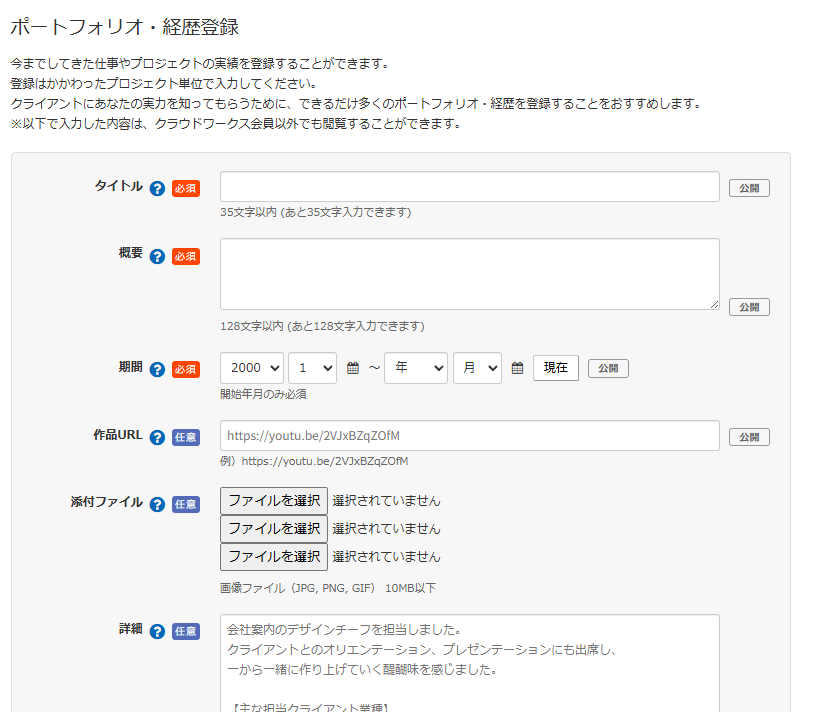Click into the タイトル text field
The image size is (829, 712).
(469, 187)
